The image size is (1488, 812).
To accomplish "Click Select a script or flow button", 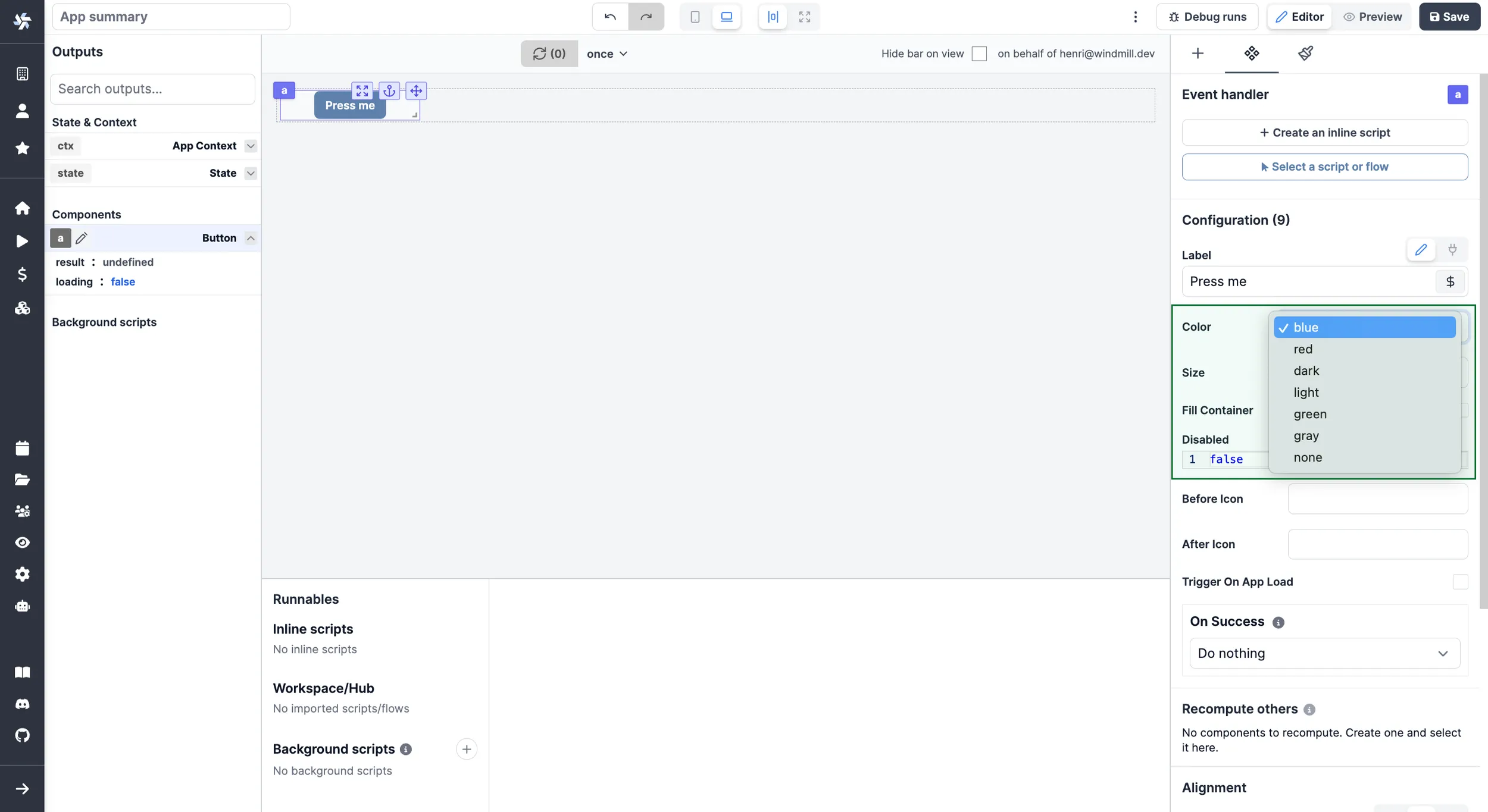I will (1324, 166).
